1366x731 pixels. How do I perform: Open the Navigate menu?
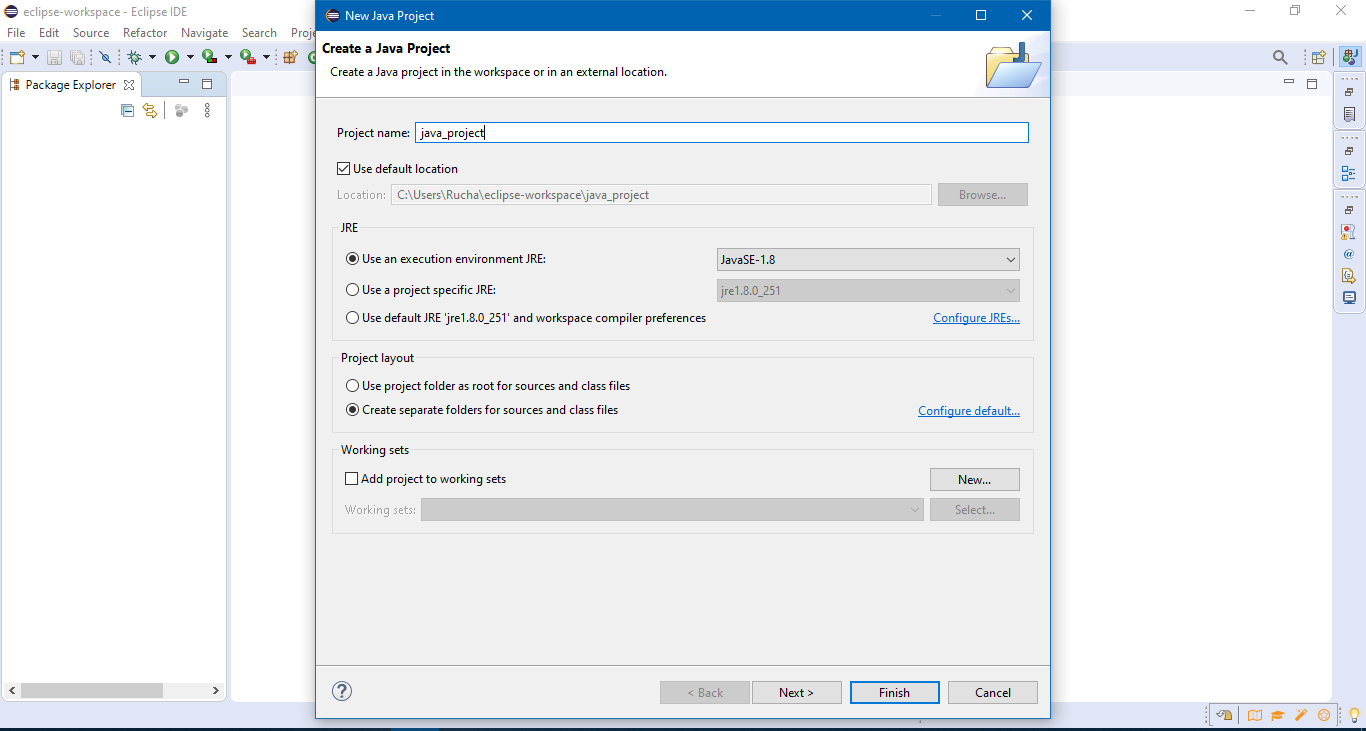point(204,32)
